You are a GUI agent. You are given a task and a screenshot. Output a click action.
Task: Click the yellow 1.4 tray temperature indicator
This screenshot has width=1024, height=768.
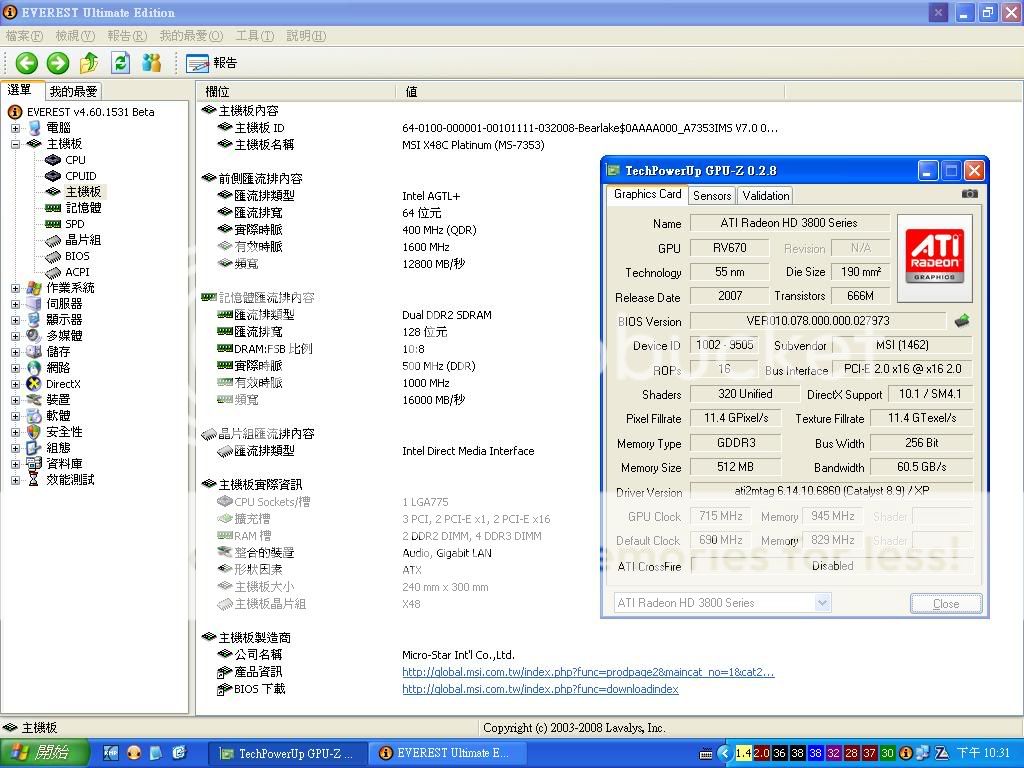pos(743,753)
